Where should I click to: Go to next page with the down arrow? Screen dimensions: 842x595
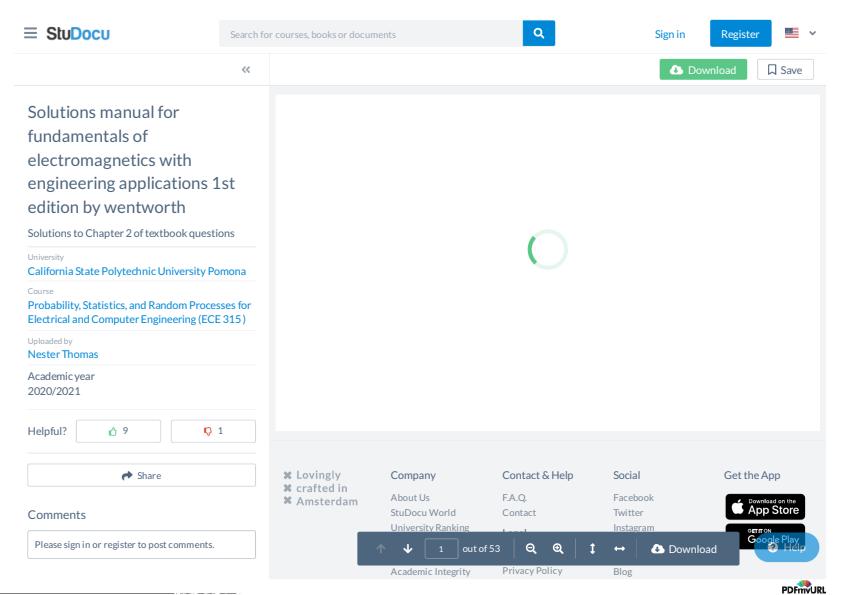tap(408, 548)
